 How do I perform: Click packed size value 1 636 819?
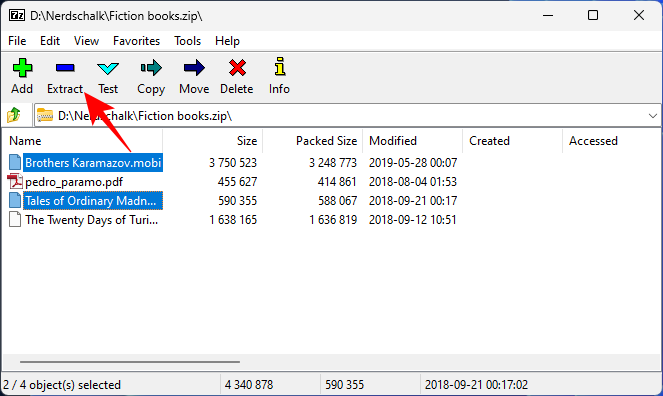[x=333, y=220]
